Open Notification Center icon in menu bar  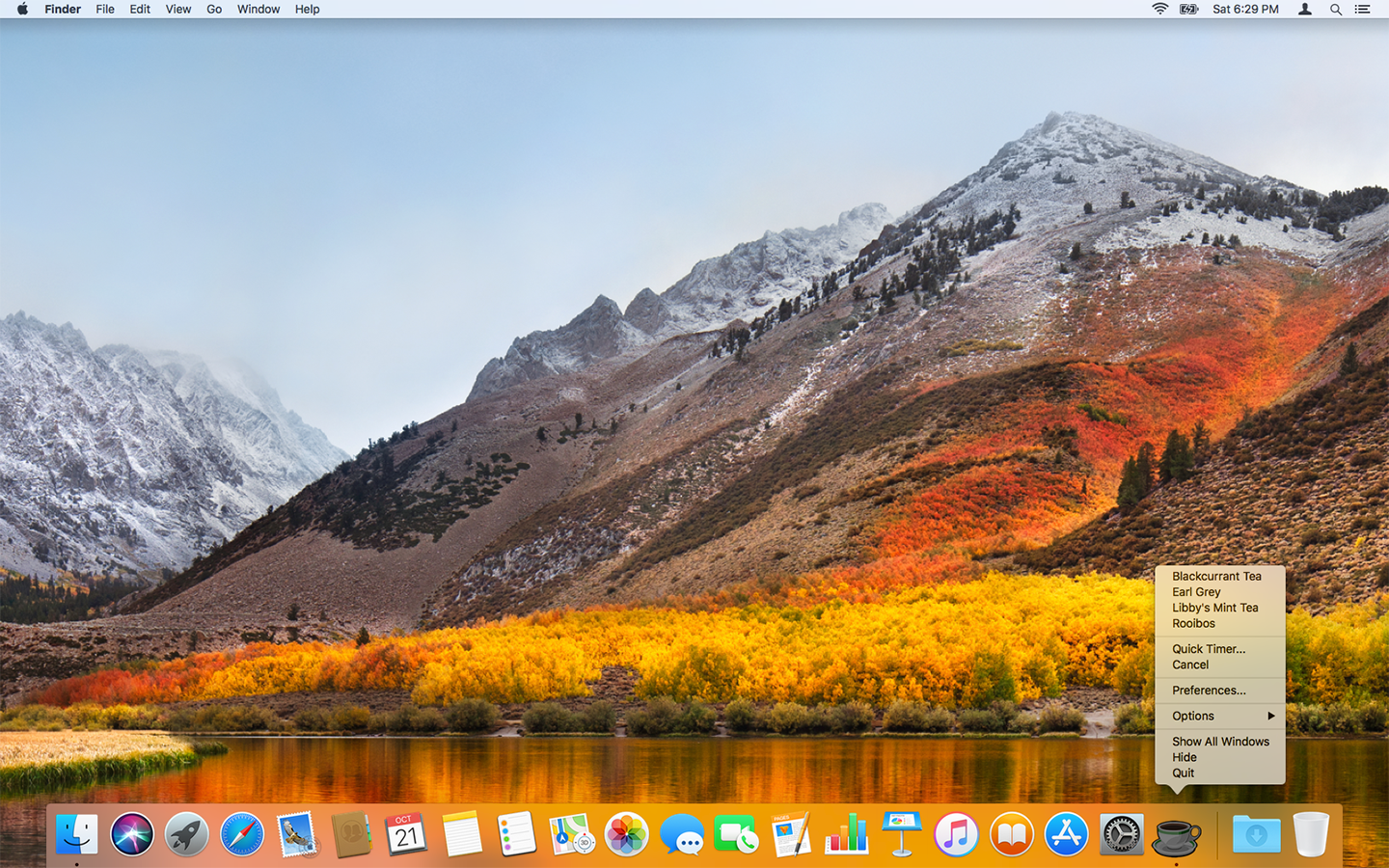pyautogui.click(x=1362, y=10)
